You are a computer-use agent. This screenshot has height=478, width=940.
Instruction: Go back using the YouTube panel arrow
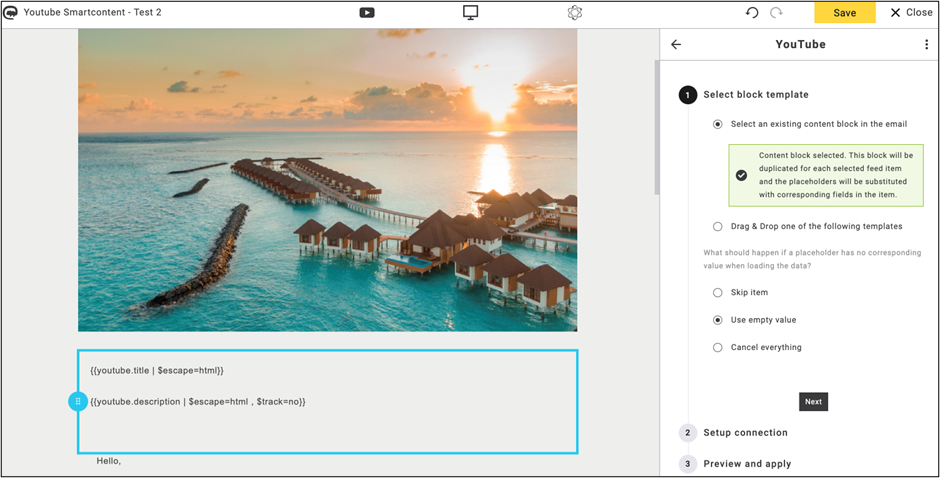pos(676,44)
